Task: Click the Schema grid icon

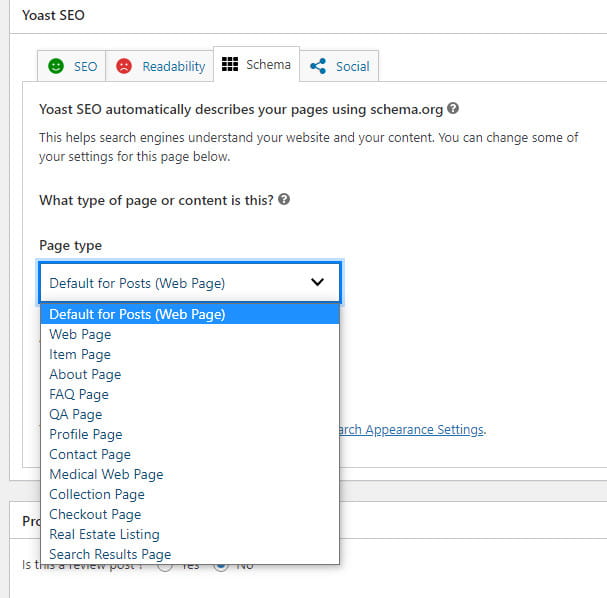Action: click(x=230, y=64)
